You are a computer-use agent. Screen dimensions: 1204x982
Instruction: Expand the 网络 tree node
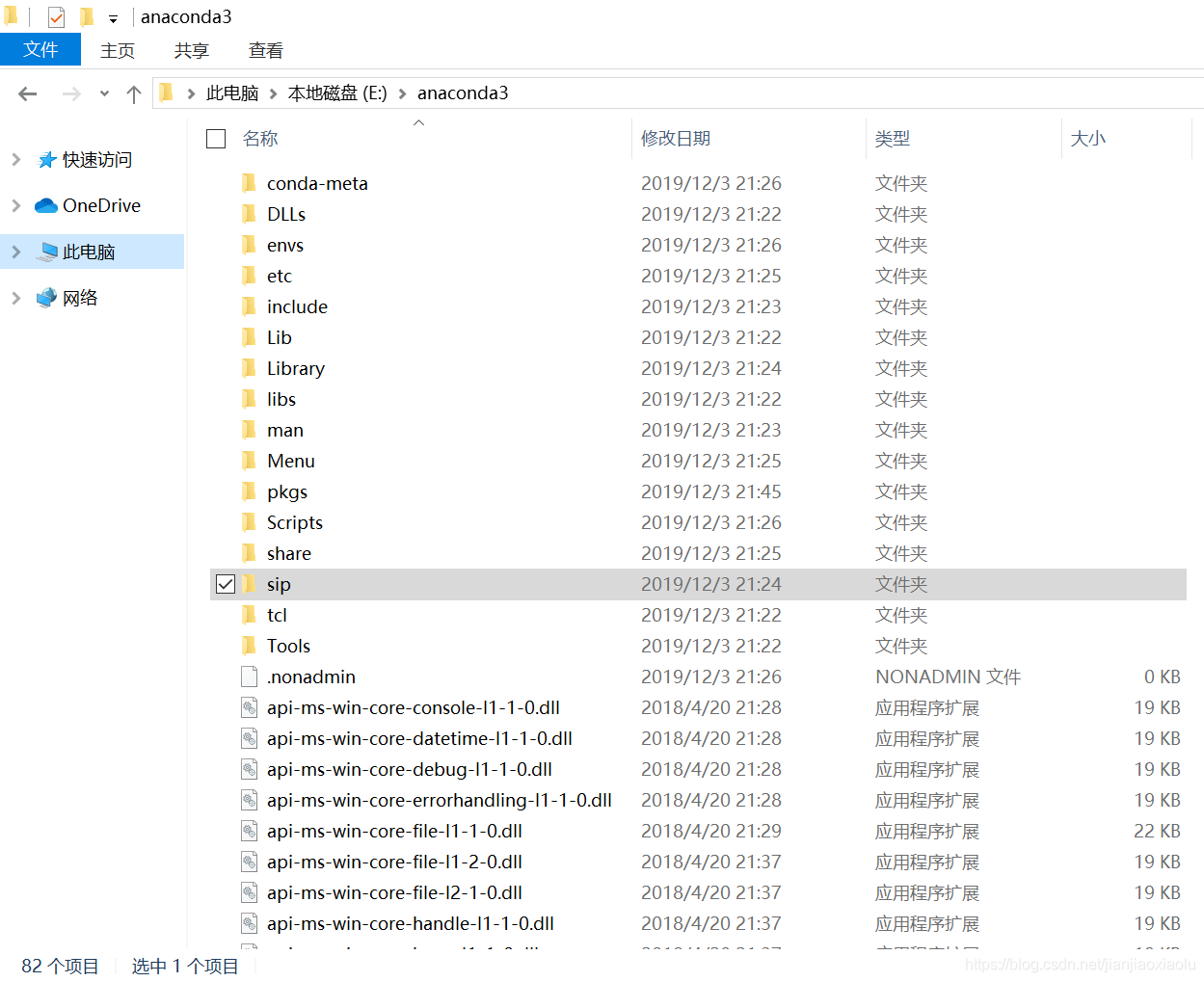(15, 298)
